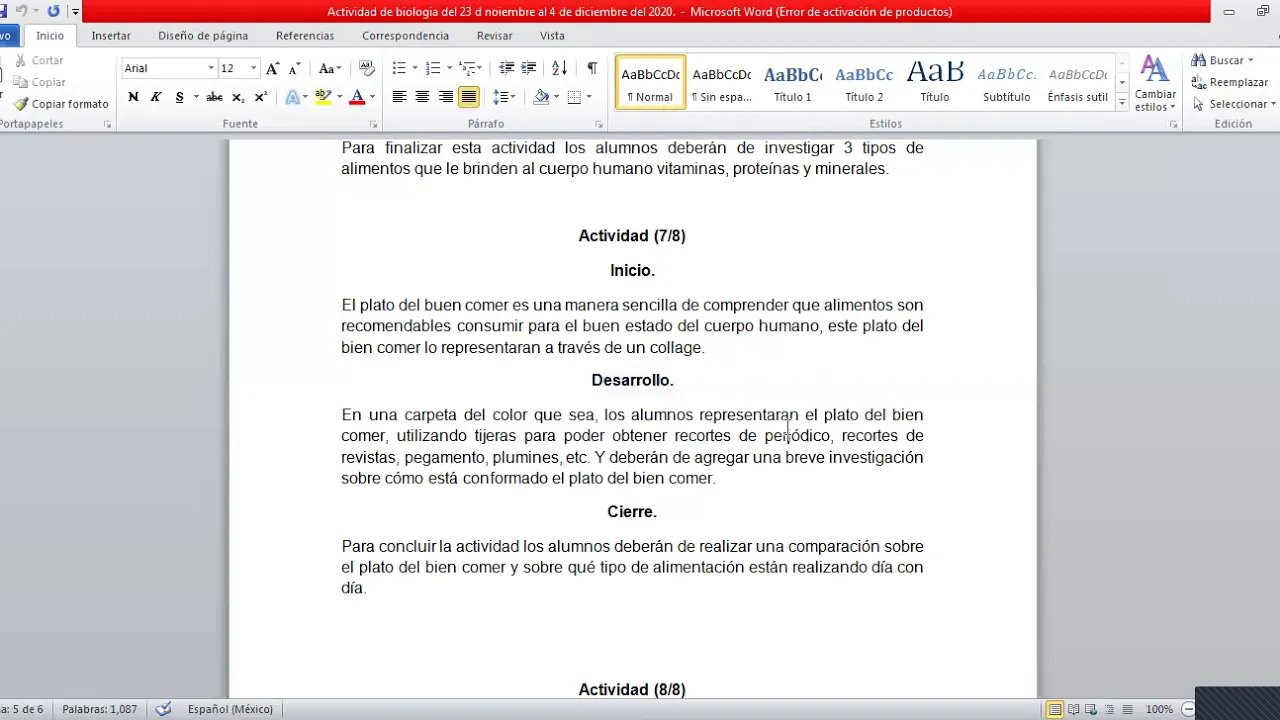Toggle superscript x² formatting

click(261, 97)
